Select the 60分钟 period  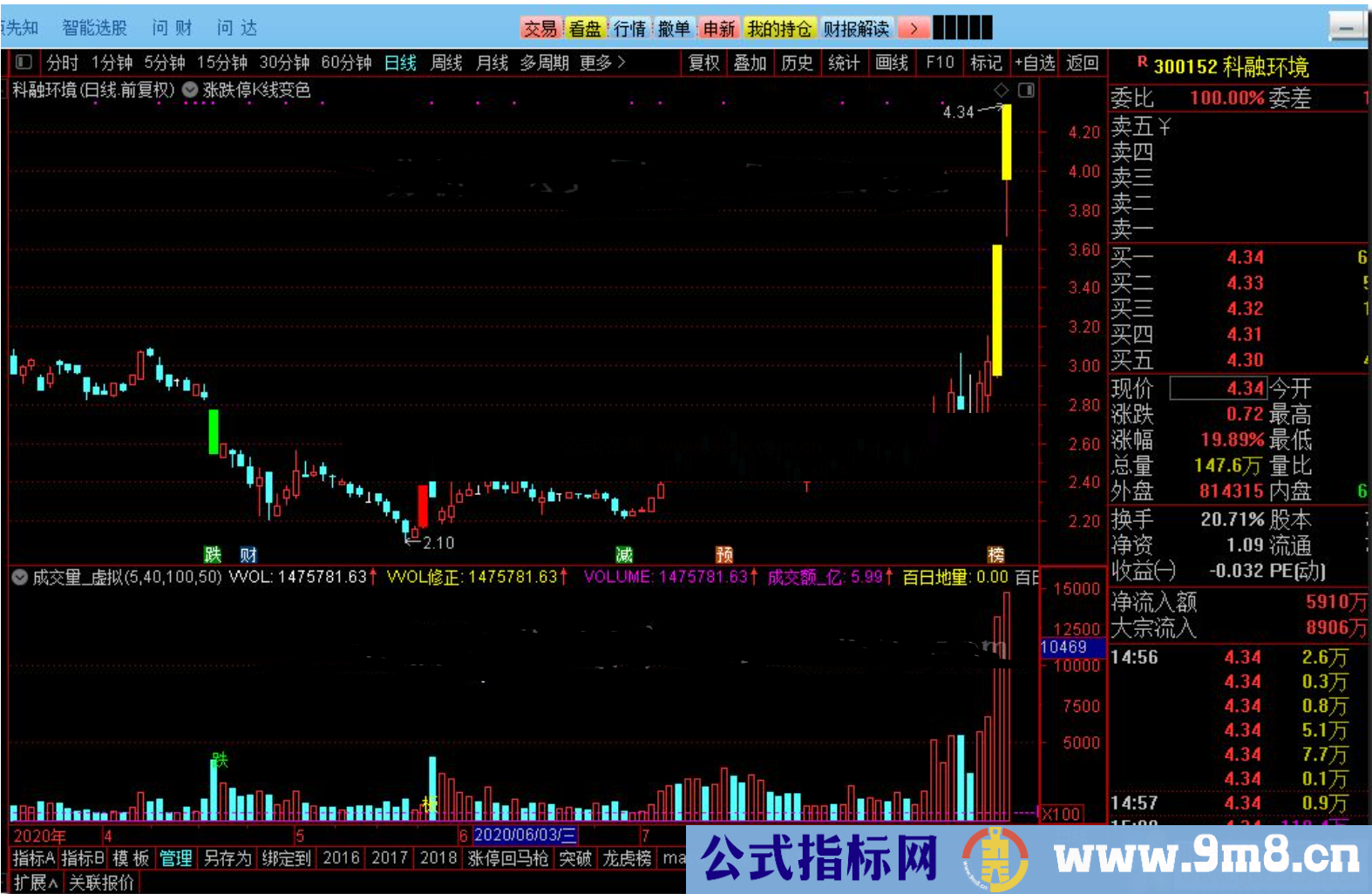346,63
